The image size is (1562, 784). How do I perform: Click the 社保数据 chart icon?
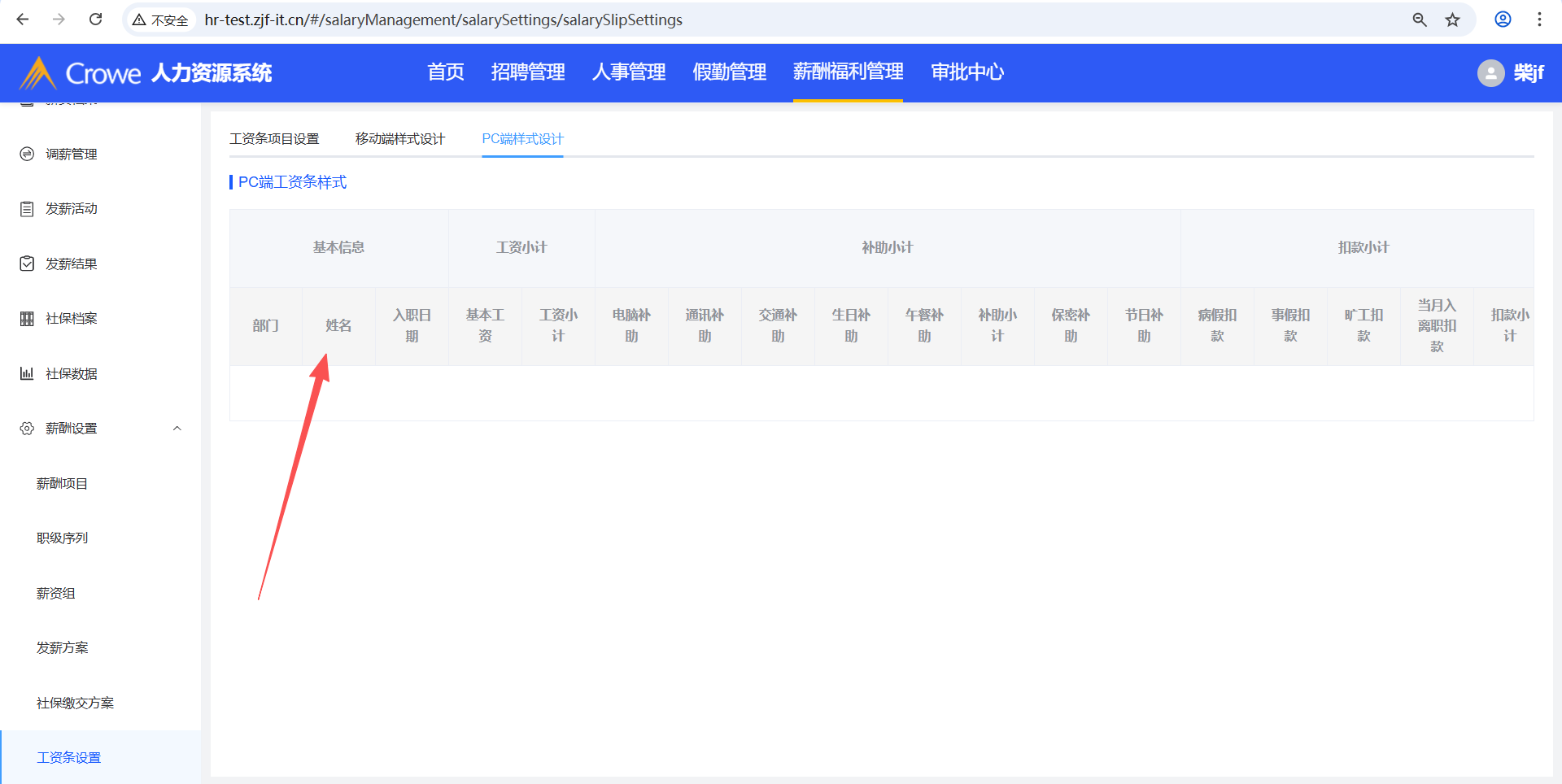coord(27,373)
